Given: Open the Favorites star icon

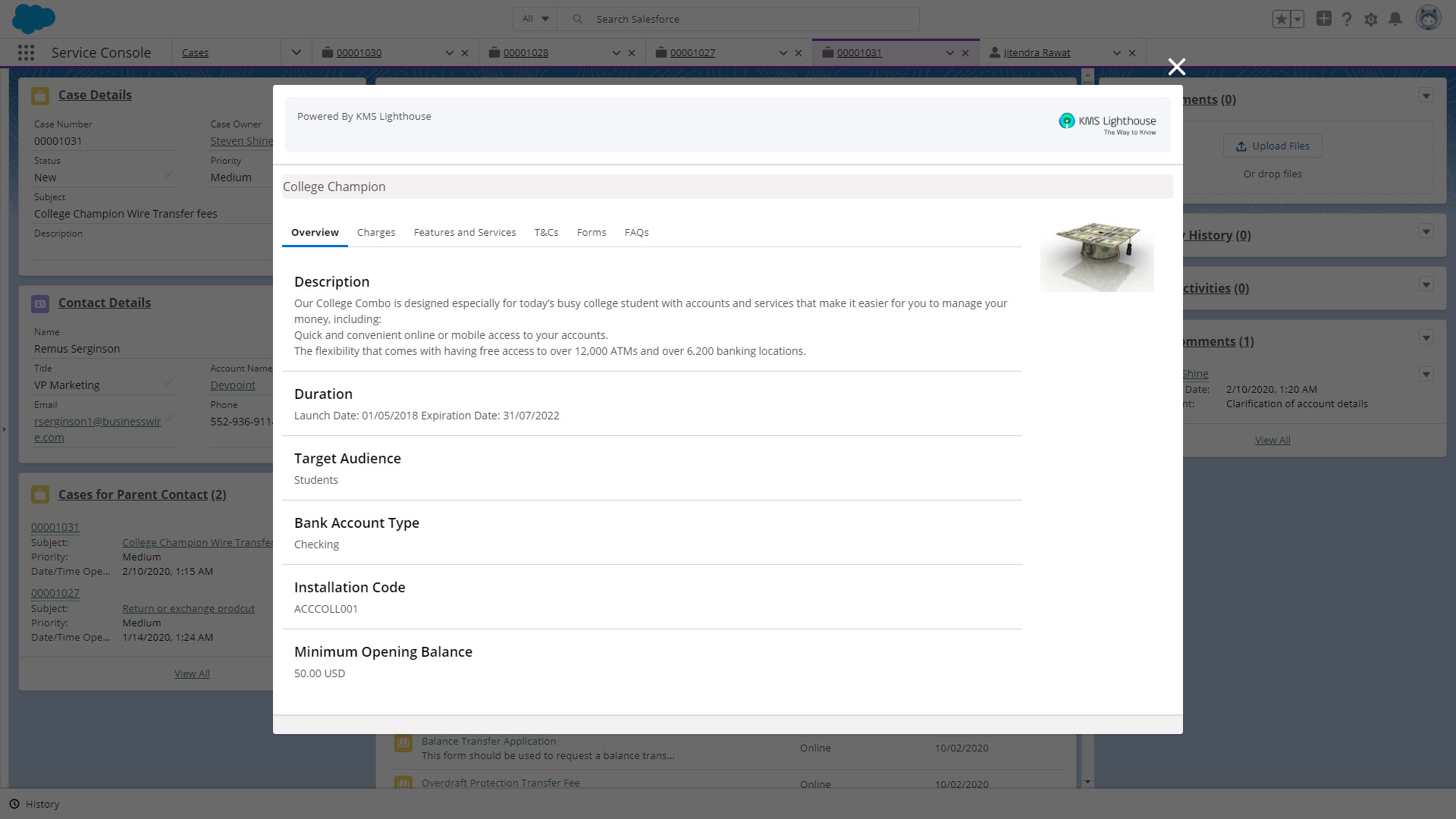Looking at the screenshot, I should [1281, 19].
